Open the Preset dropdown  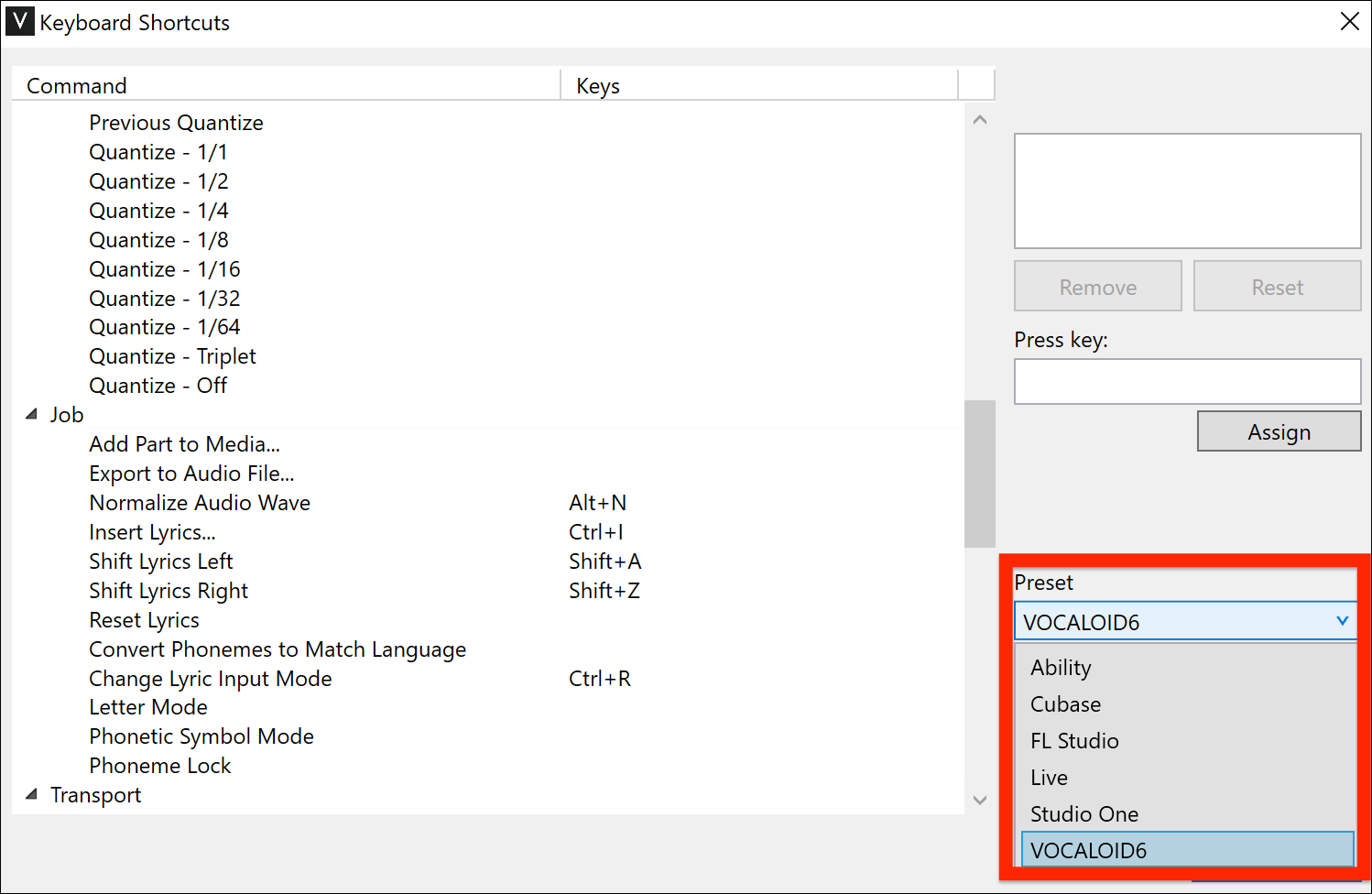point(1343,621)
